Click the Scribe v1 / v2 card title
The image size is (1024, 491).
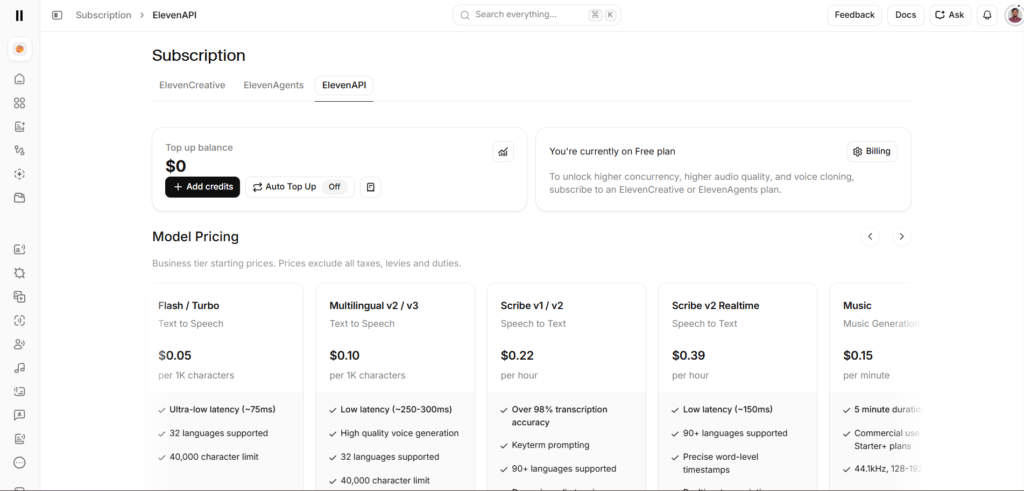(532, 306)
